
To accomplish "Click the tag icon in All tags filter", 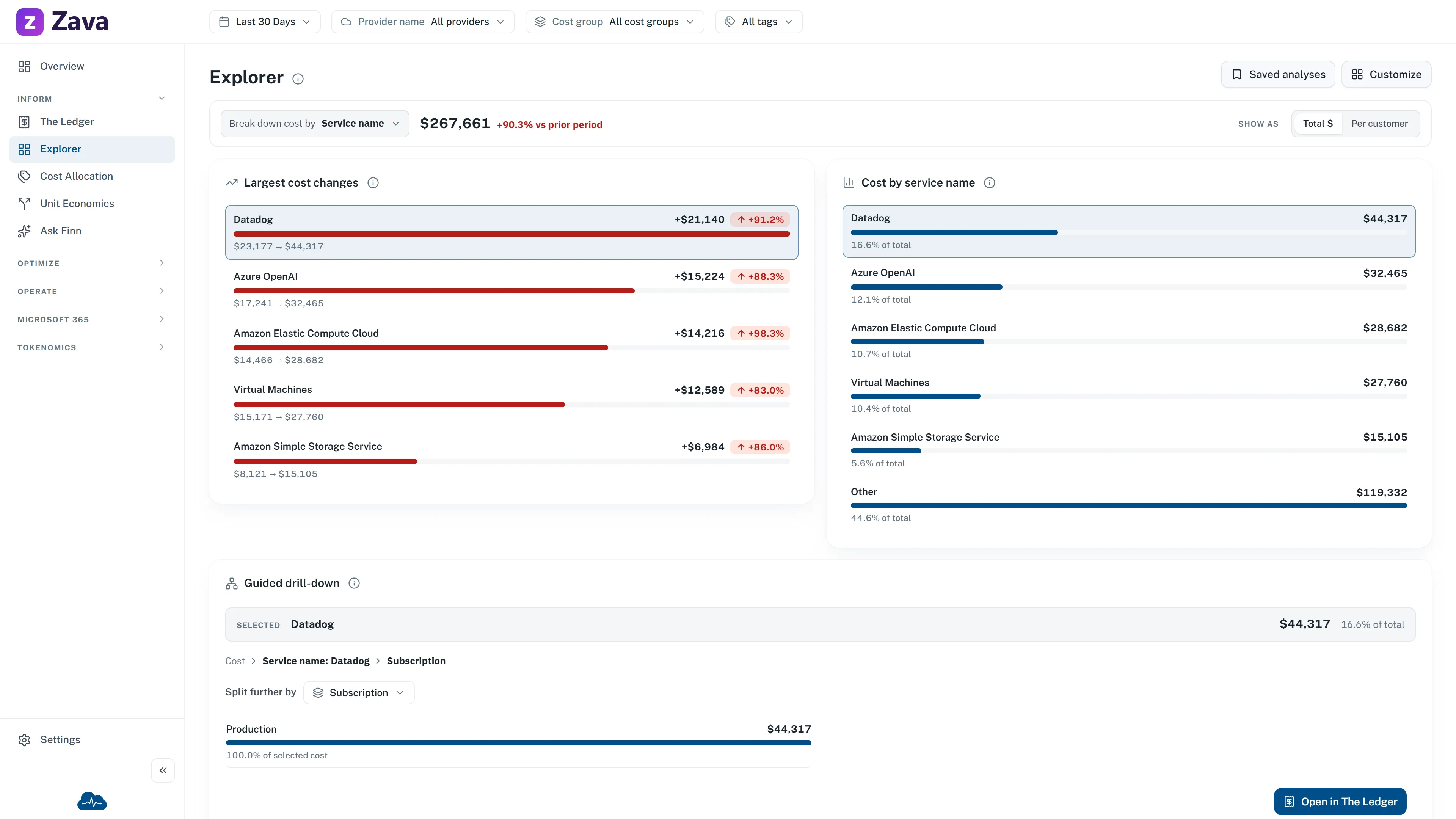I will [x=730, y=22].
